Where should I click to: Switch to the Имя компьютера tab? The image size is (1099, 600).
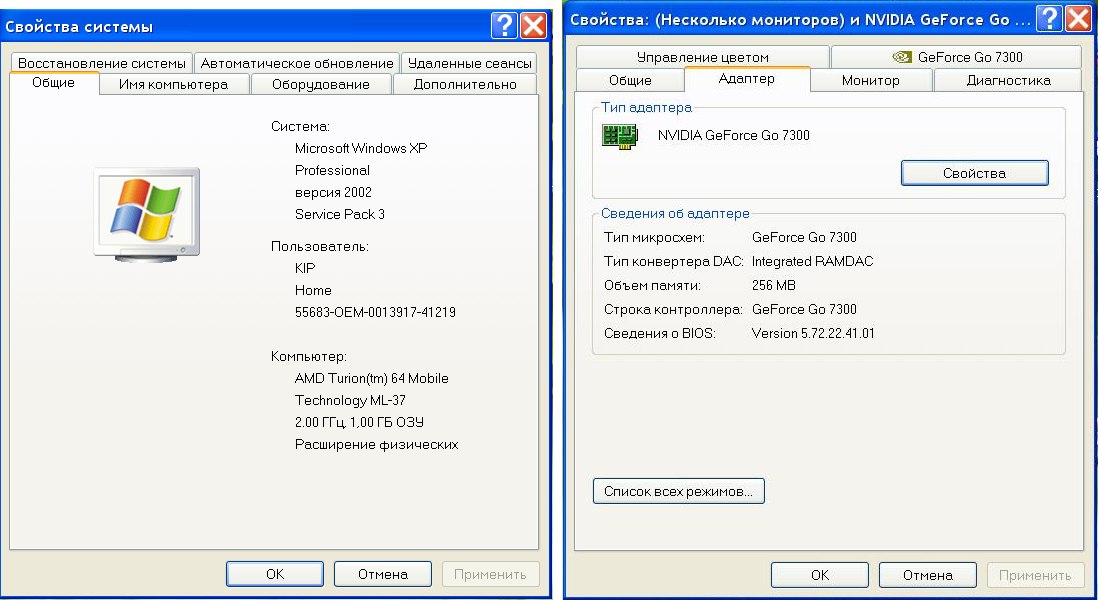tap(174, 84)
